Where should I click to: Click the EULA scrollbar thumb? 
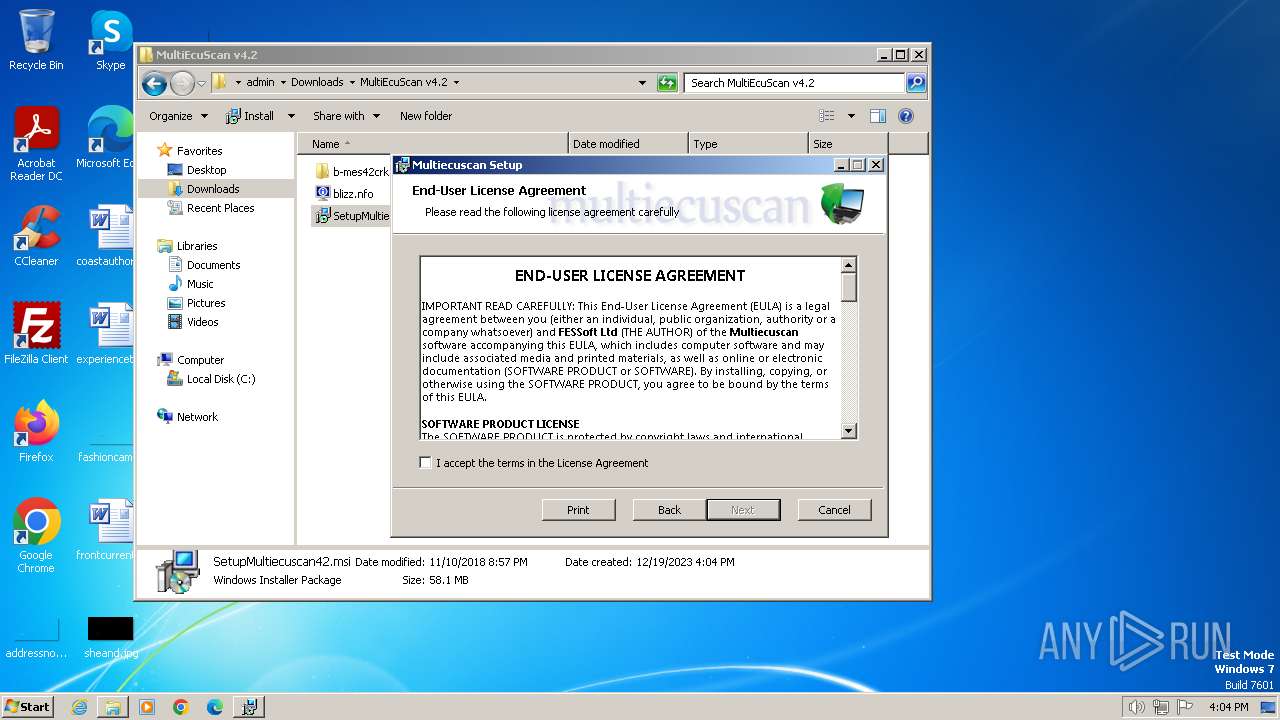[x=849, y=287]
